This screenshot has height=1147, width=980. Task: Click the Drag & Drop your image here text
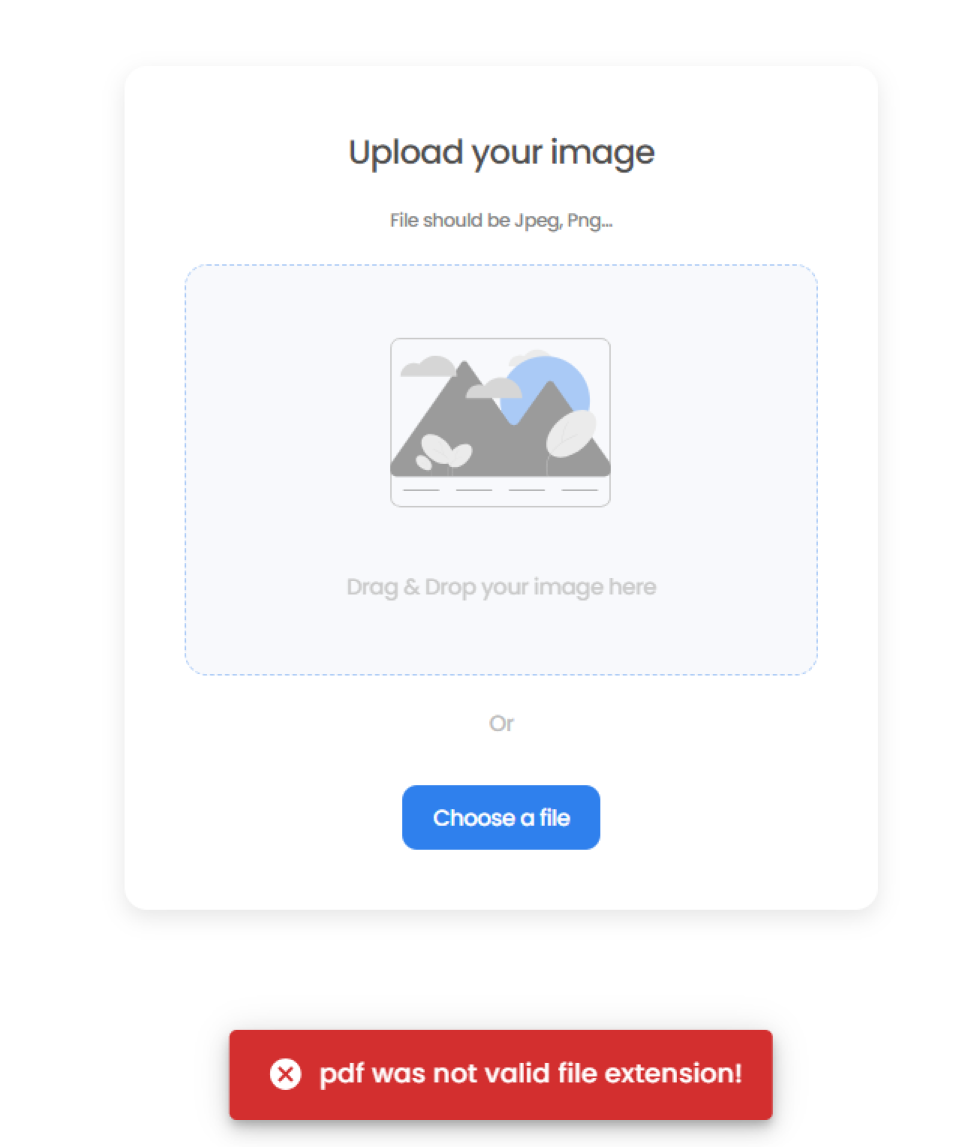click(x=501, y=587)
